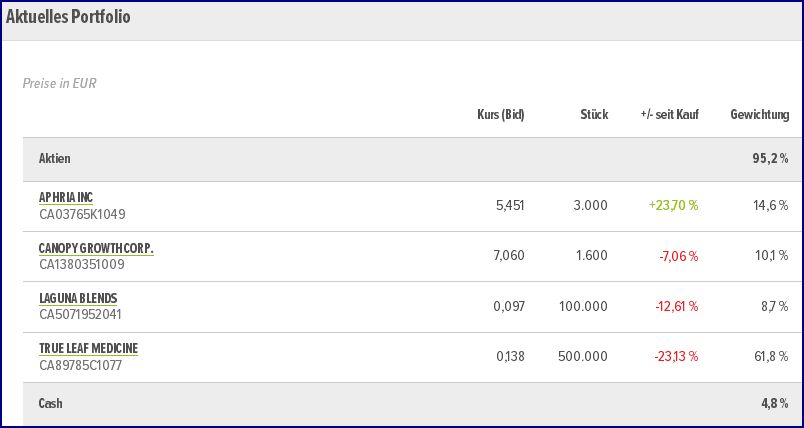Click the Preise in EUR note
Screen dimensions: 804x428
click(x=59, y=84)
